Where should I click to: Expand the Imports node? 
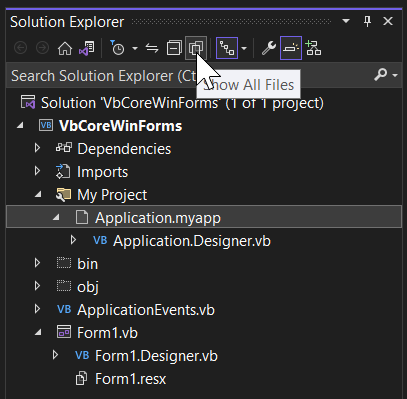pyautogui.click(x=37, y=171)
